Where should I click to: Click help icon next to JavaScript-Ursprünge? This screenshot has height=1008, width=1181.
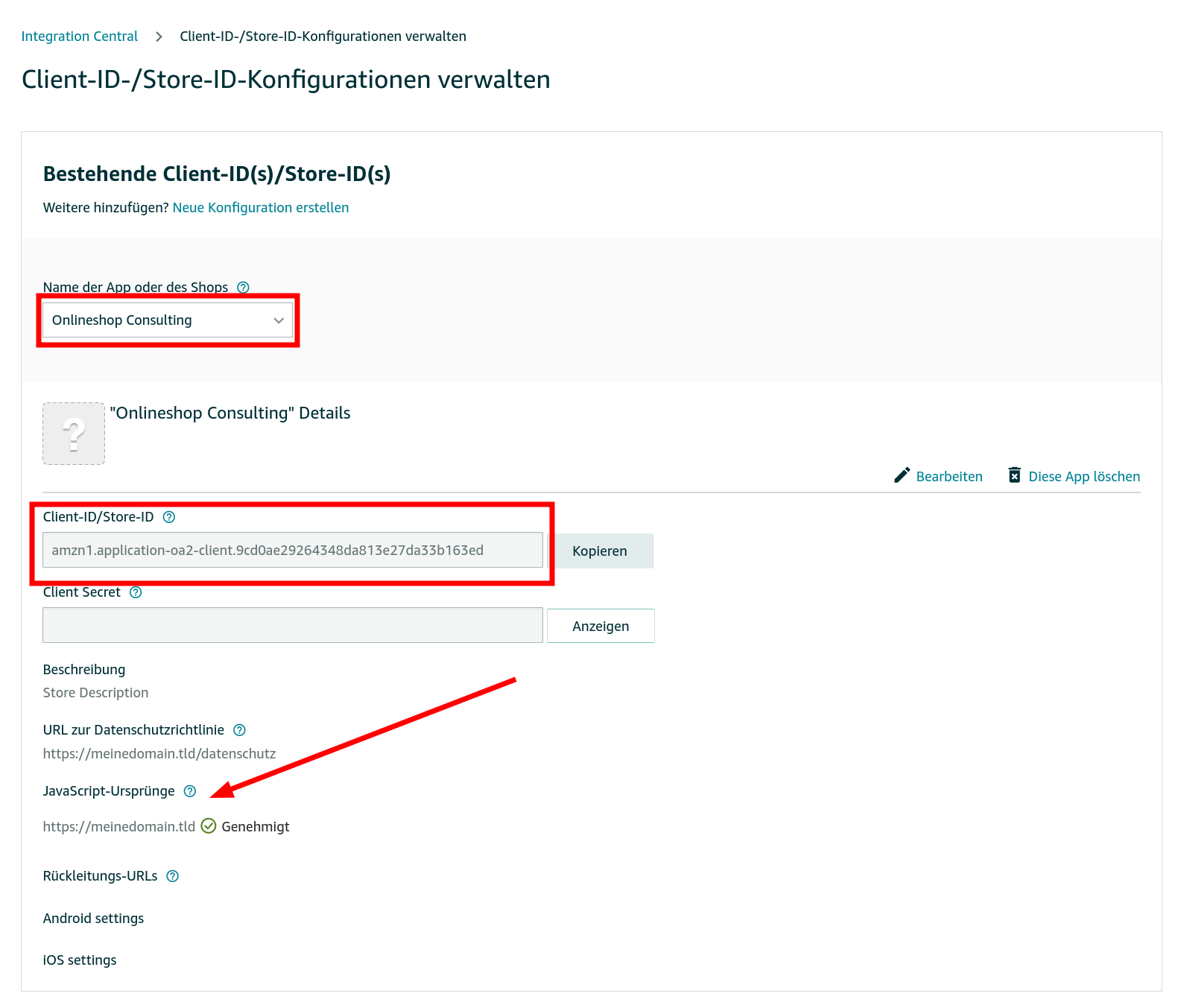pos(190,791)
